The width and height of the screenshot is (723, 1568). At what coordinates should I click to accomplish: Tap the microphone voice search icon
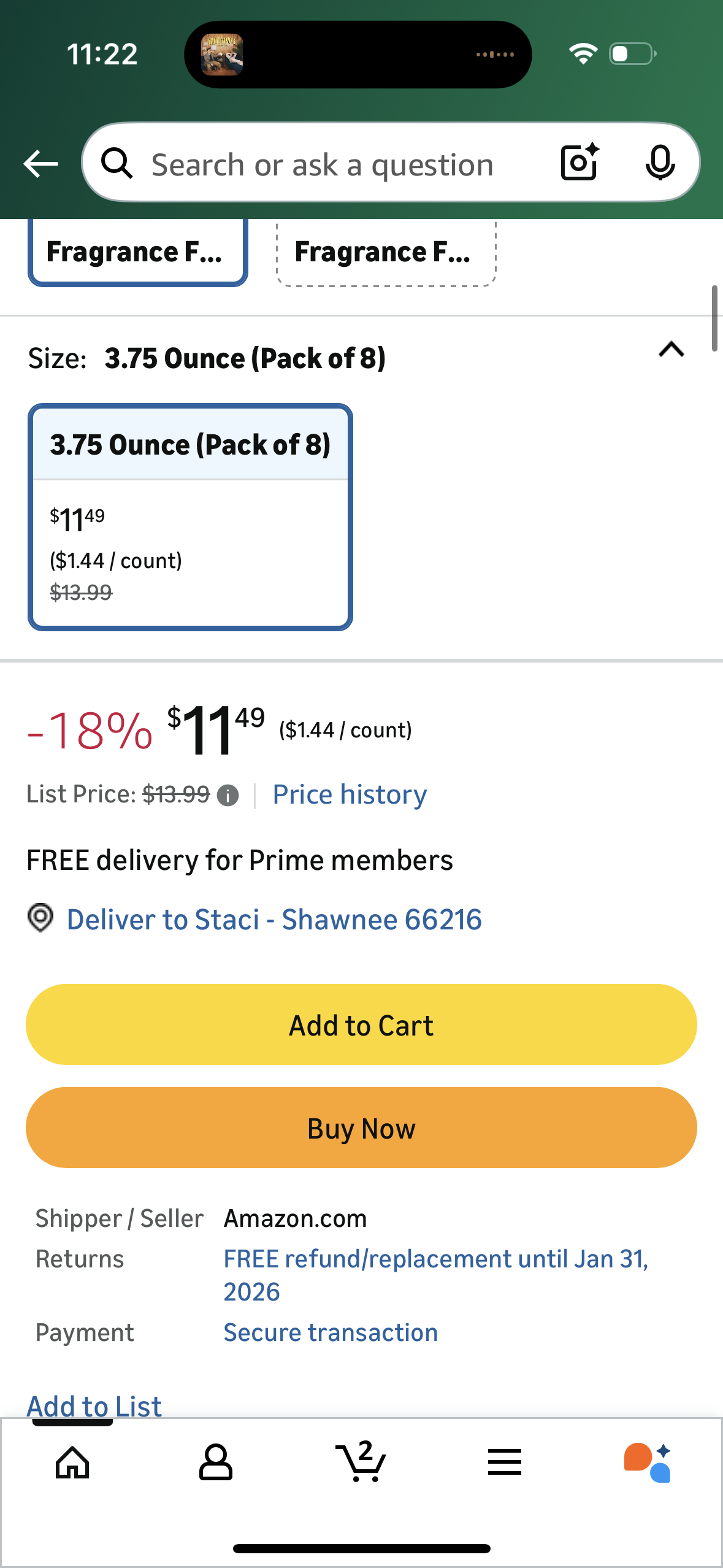tap(660, 163)
